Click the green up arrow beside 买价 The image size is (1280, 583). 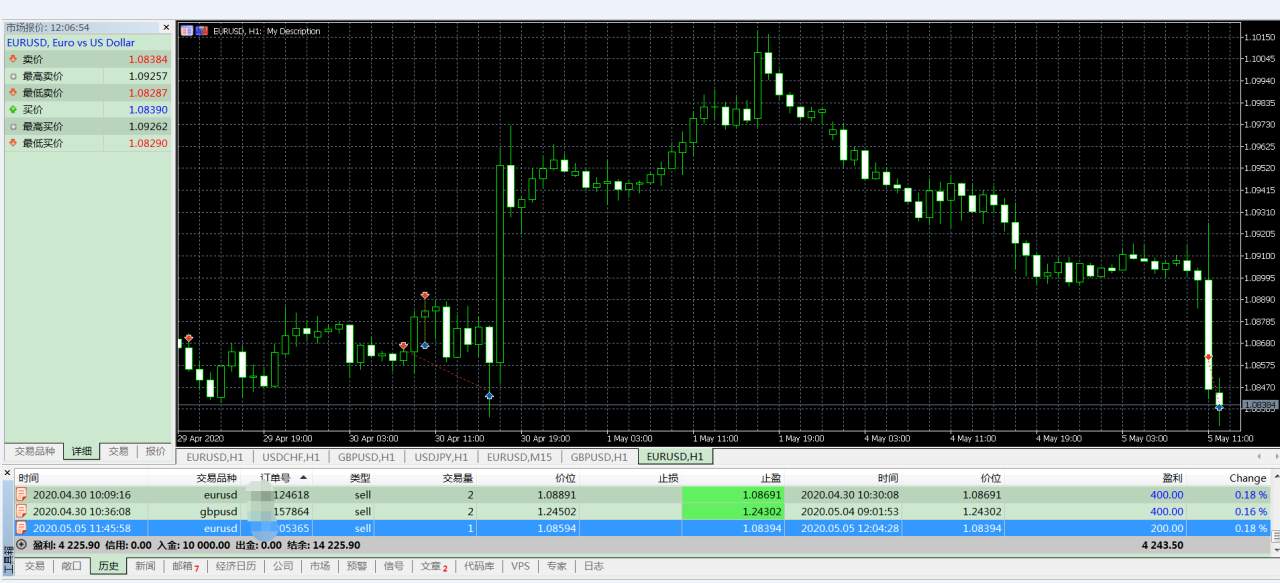pyautogui.click(x=13, y=110)
